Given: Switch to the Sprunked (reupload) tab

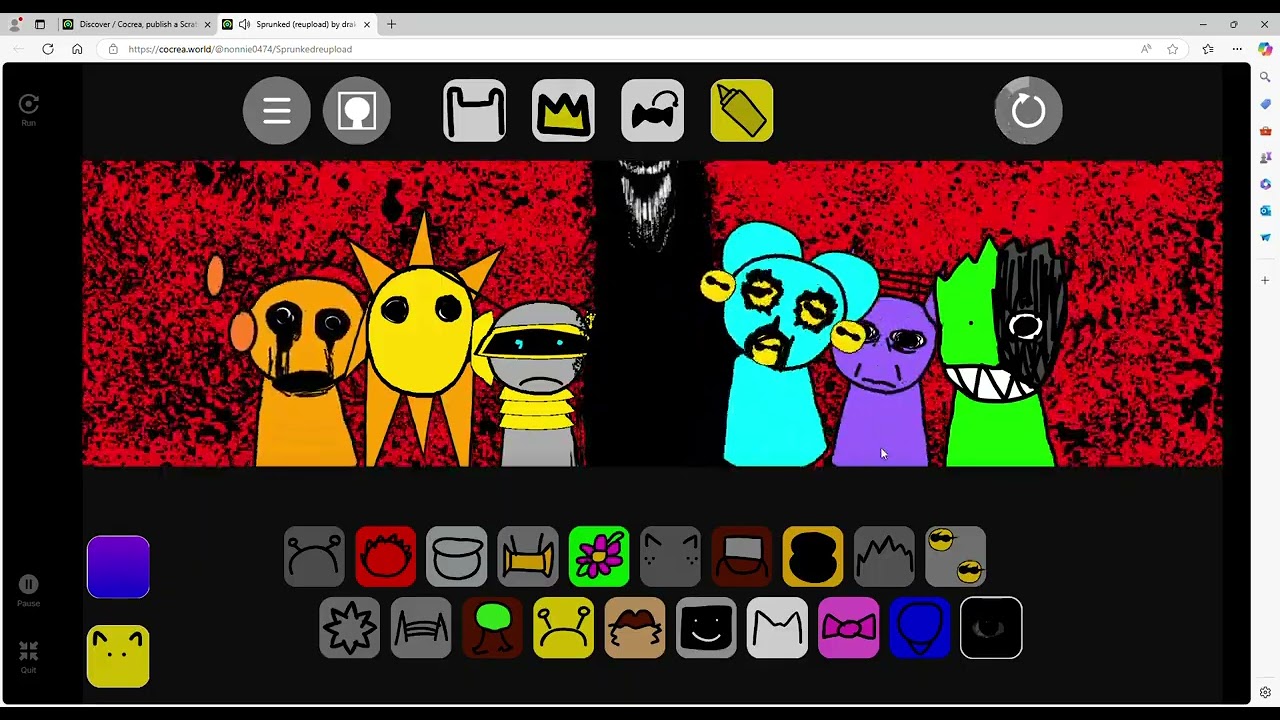Looking at the screenshot, I should click(297, 24).
